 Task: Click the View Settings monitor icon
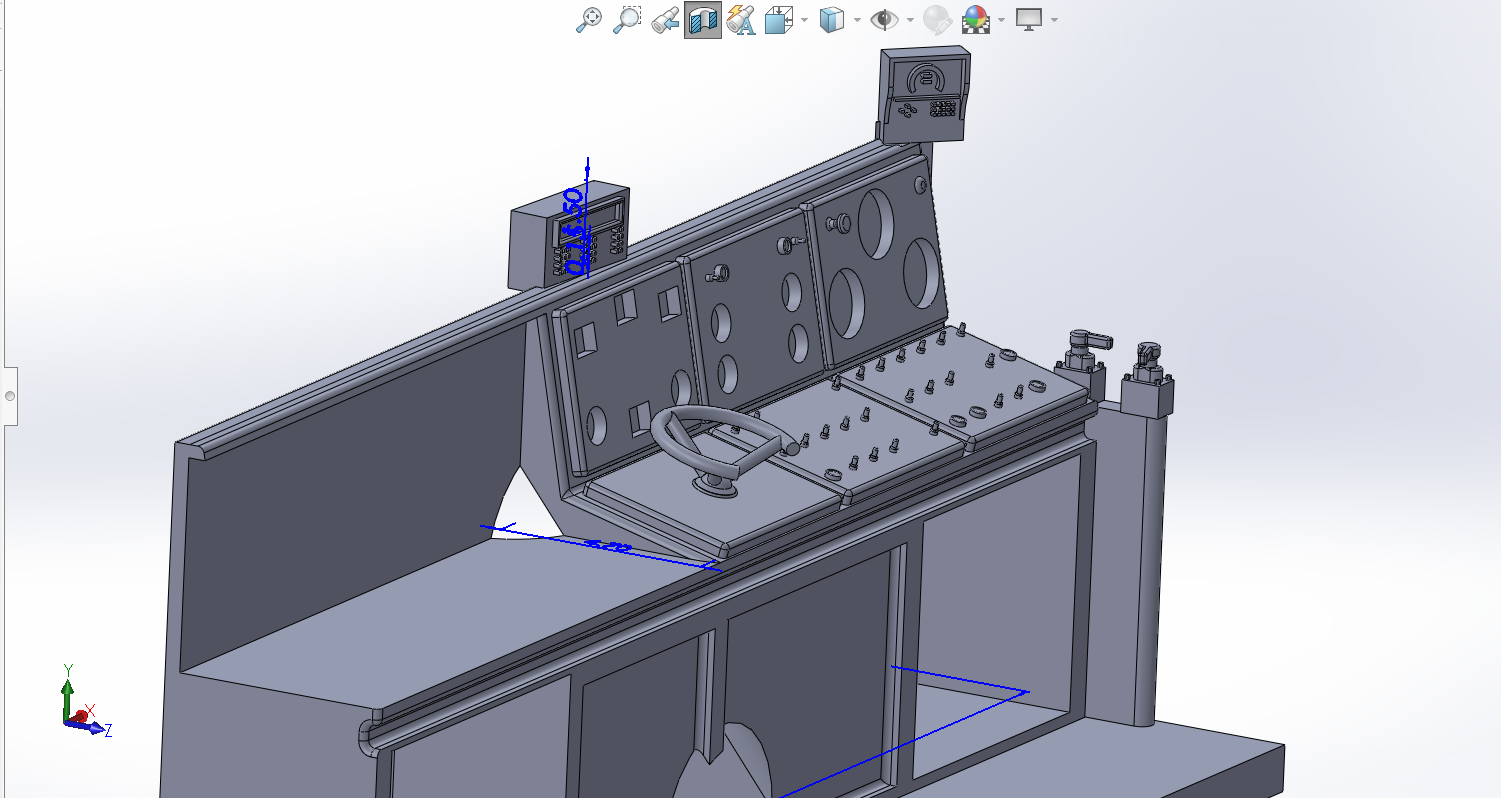(1028, 19)
